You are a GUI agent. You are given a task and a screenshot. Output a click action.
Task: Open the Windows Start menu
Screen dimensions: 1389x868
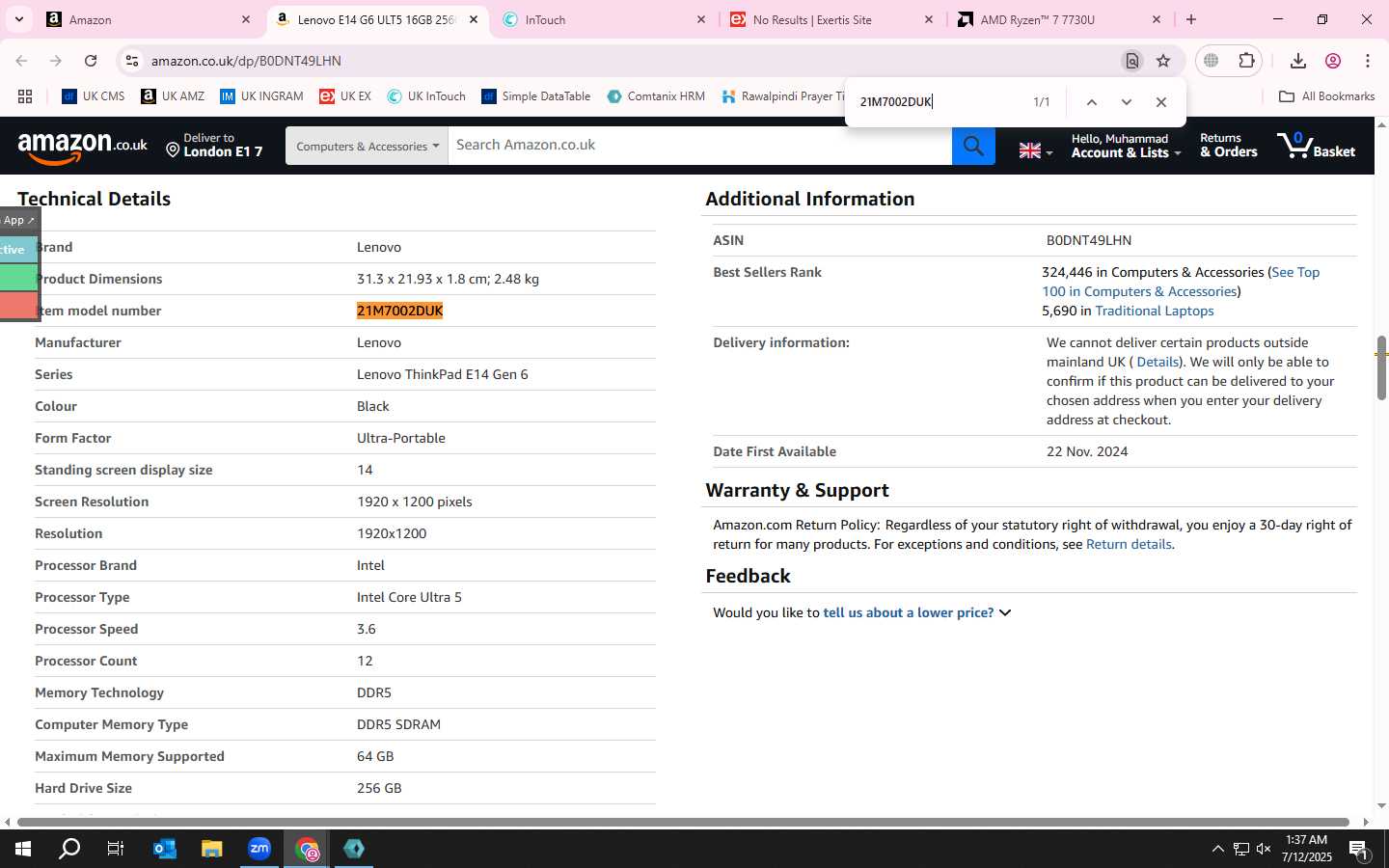tap(22, 849)
